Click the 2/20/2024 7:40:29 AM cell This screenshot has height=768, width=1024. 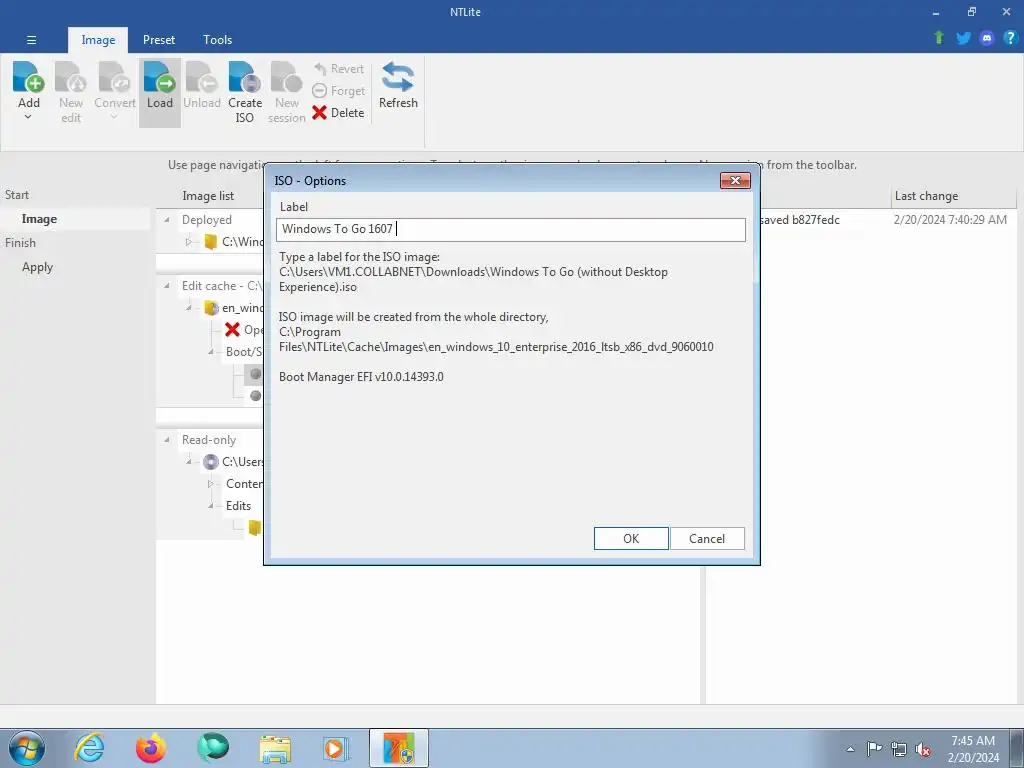[950, 220]
